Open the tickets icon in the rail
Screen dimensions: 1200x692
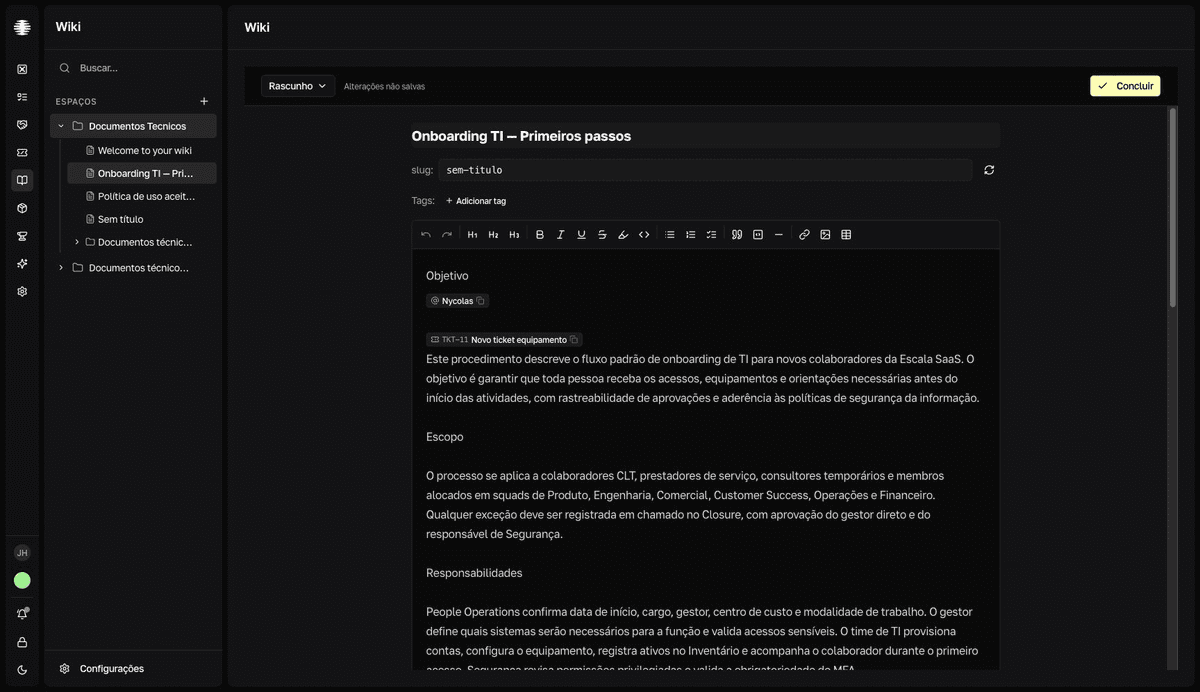tap(22, 153)
